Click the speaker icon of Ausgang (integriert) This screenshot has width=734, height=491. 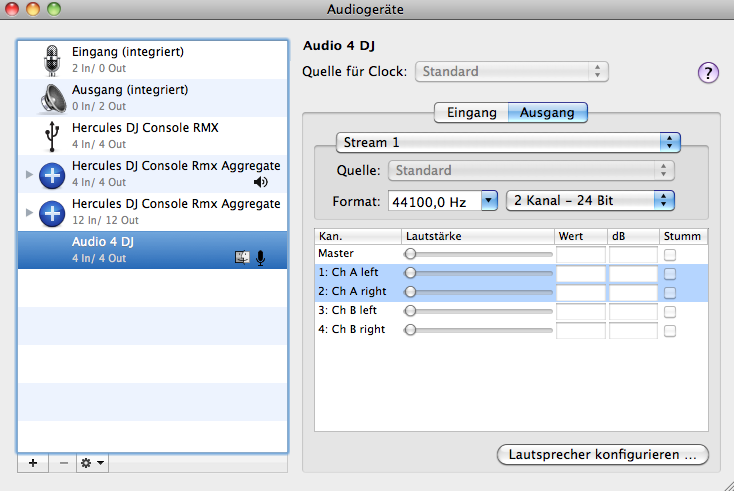[x=52, y=98]
